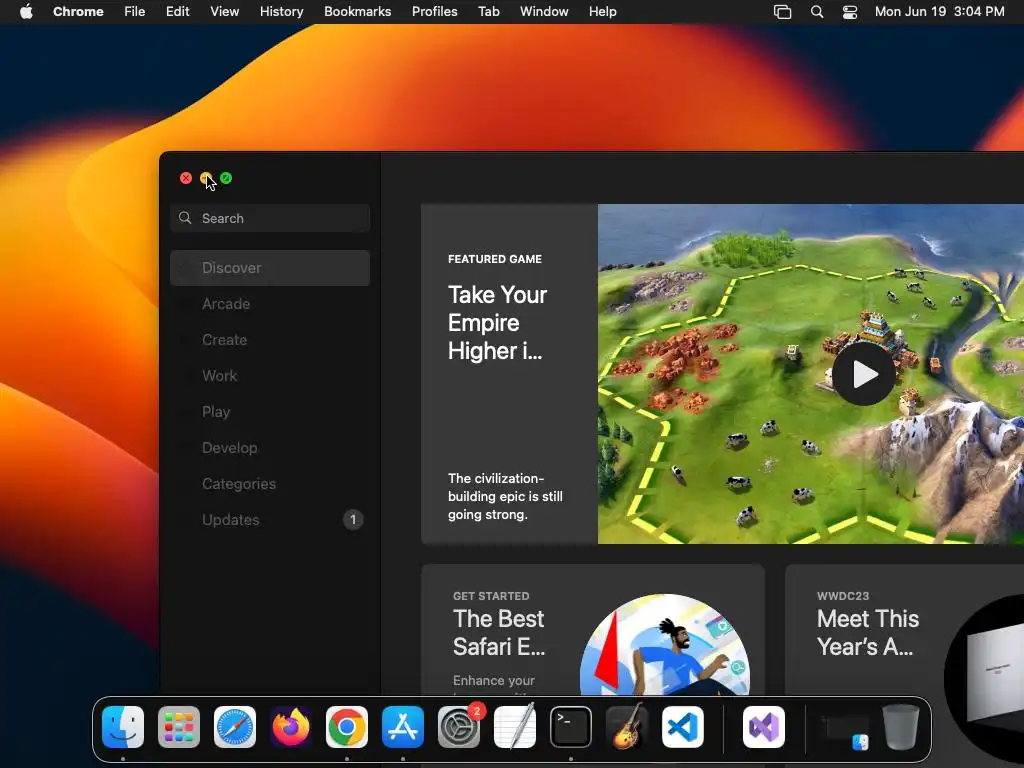Launch Terminal from the Dock
The image size is (1024, 768).
coord(571,727)
